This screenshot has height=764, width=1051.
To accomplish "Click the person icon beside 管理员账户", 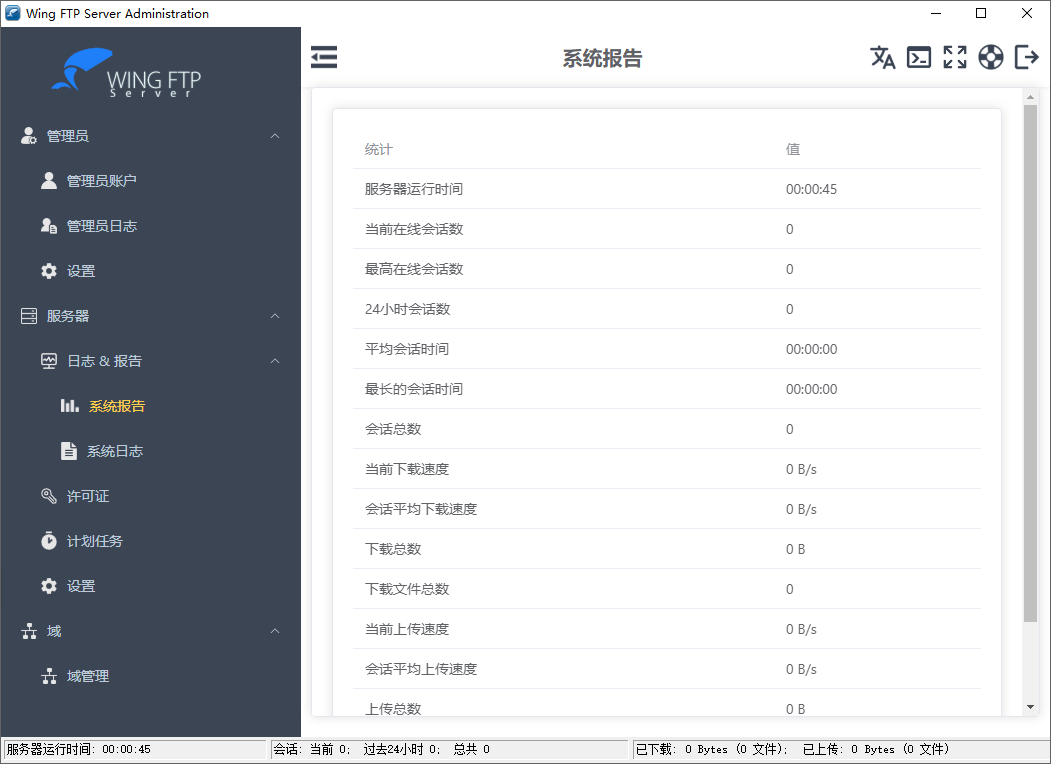I will pyautogui.click(x=49, y=180).
